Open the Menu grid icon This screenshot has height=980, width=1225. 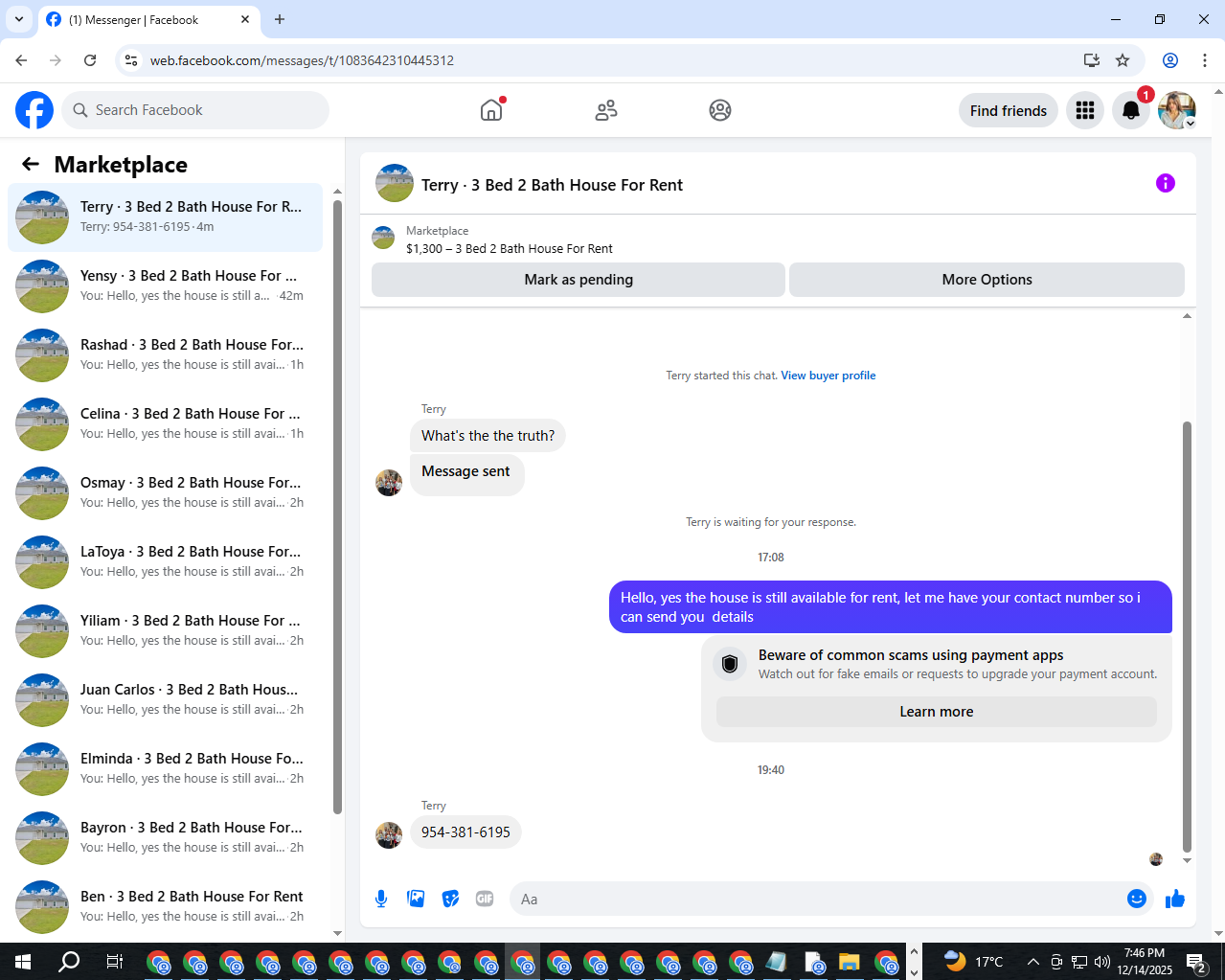click(x=1085, y=110)
